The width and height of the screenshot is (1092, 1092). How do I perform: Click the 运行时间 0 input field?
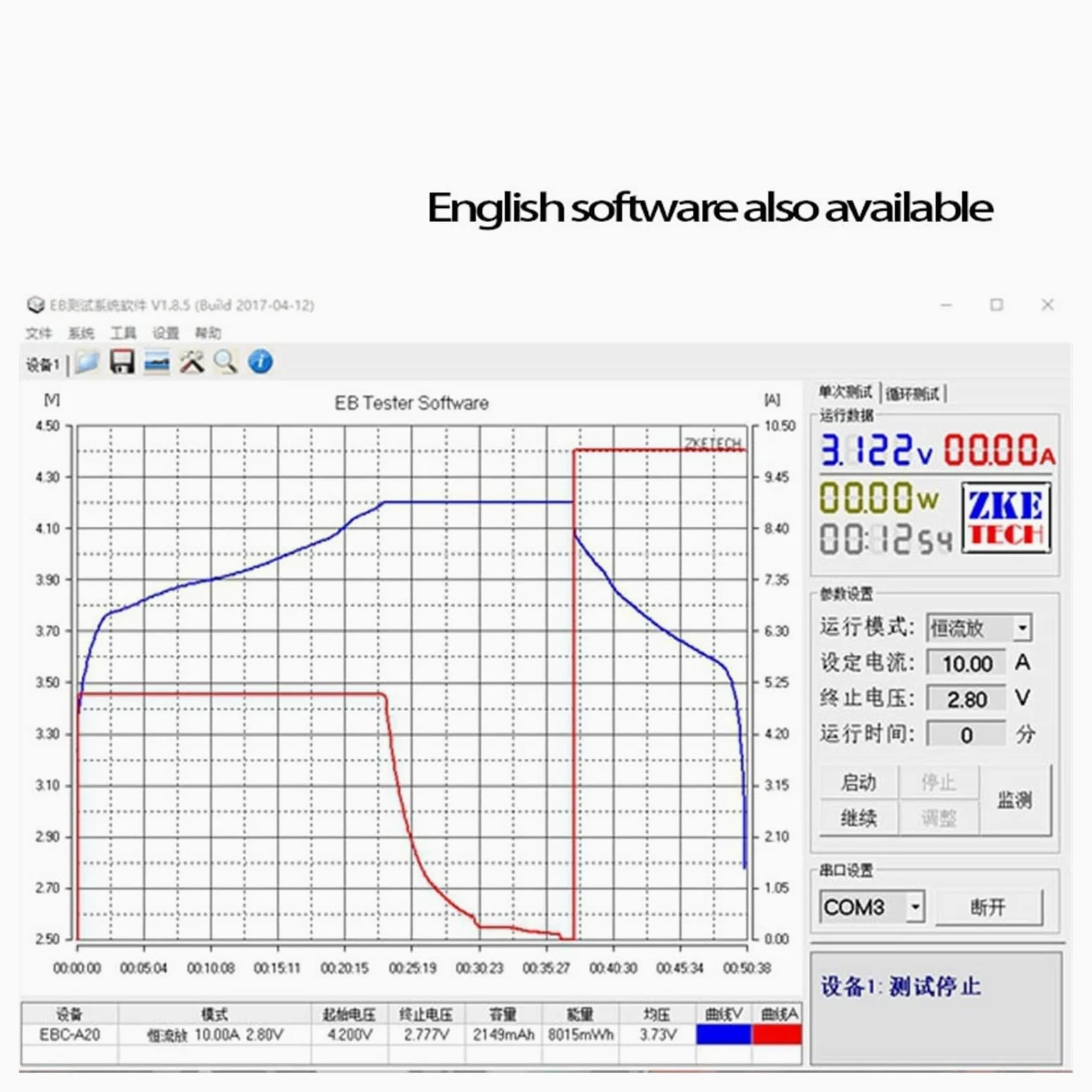click(967, 735)
